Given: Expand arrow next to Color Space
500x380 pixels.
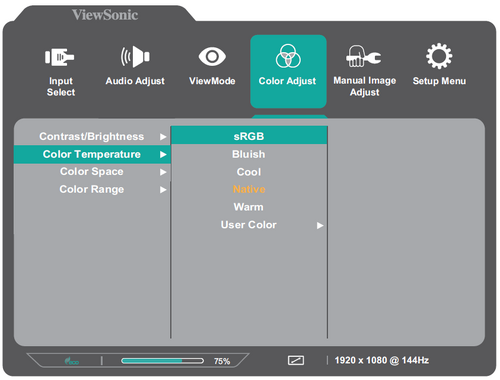Looking at the screenshot, I should pos(163,172).
